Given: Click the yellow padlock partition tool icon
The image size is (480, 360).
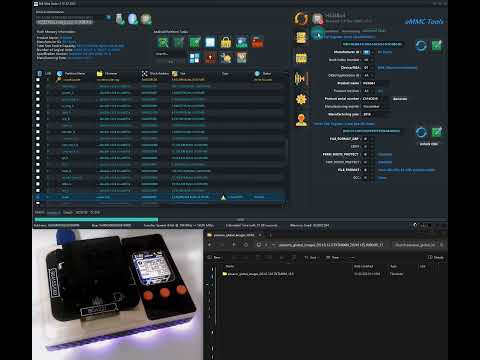Looking at the screenshot, I should pos(226,42).
